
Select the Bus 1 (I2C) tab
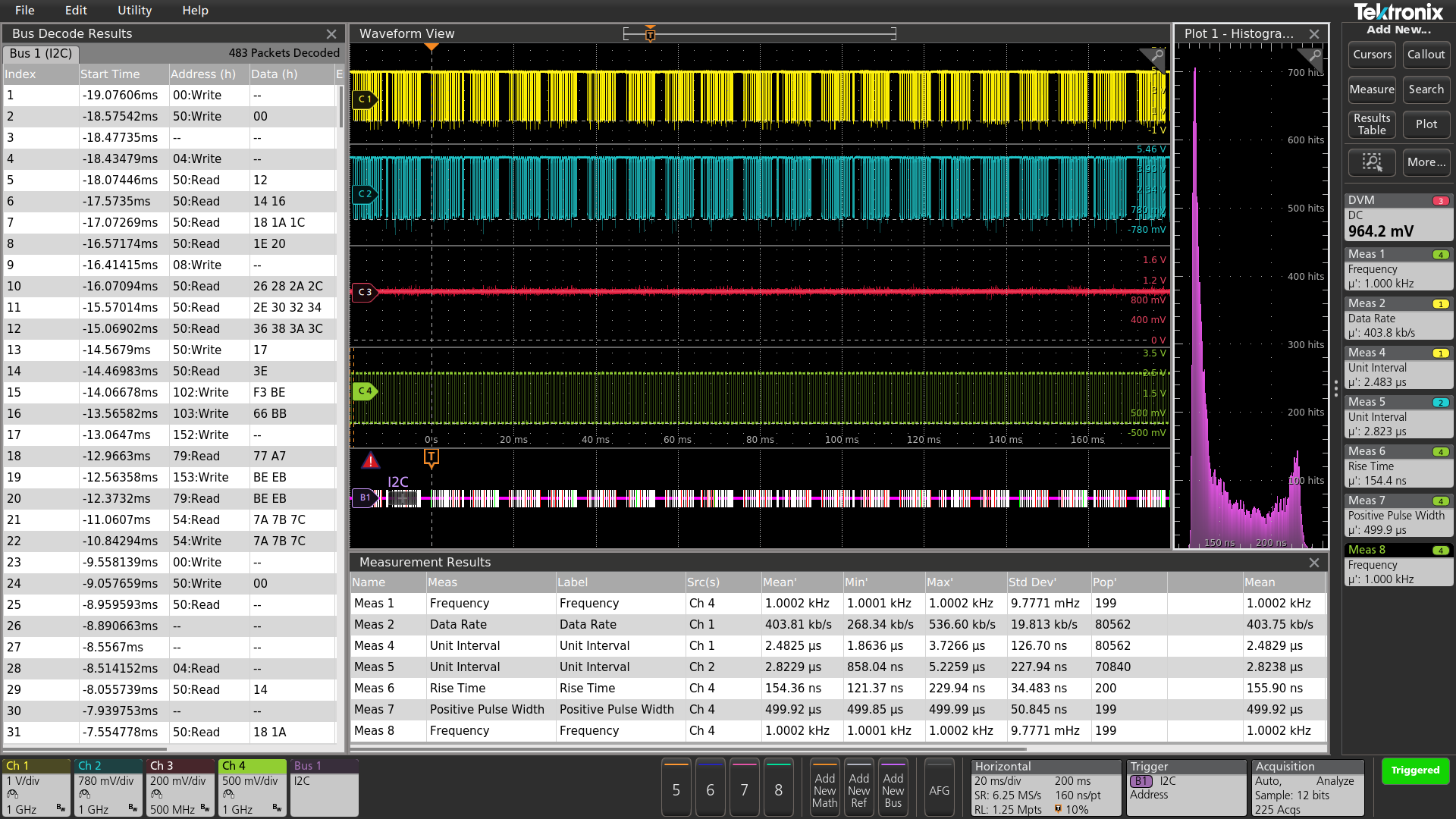pos(42,53)
